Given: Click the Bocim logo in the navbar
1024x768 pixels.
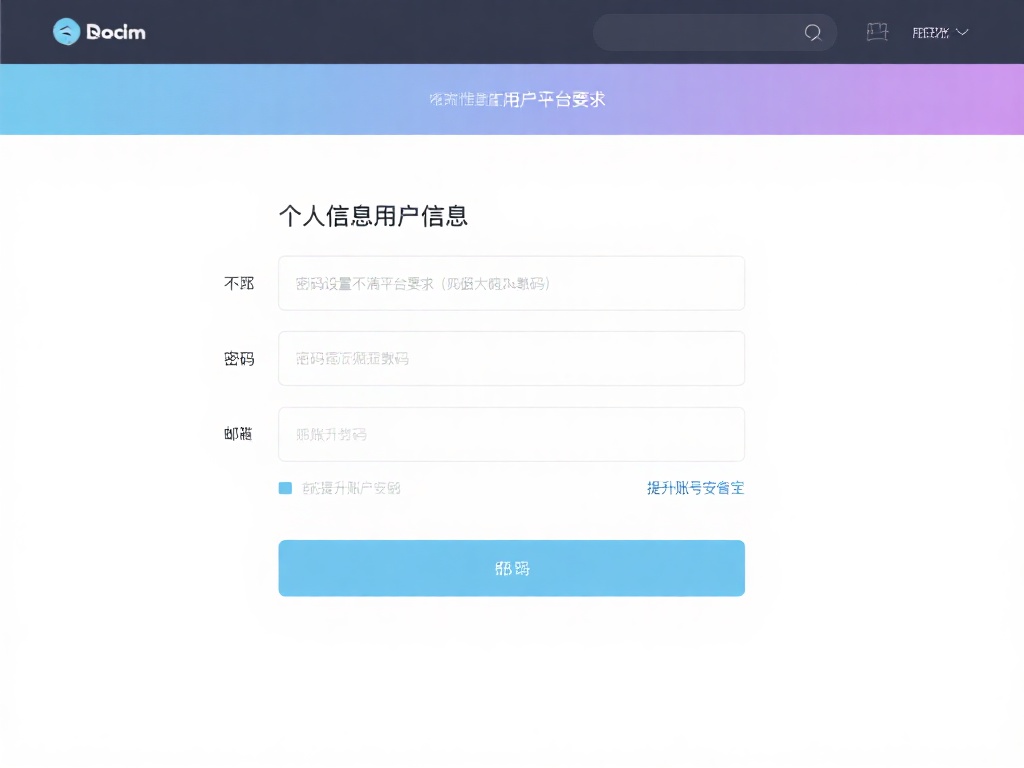Looking at the screenshot, I should click(98, 32).
